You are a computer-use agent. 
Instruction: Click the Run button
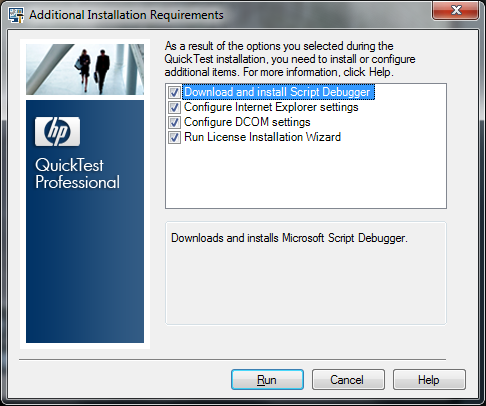point(267,379)
